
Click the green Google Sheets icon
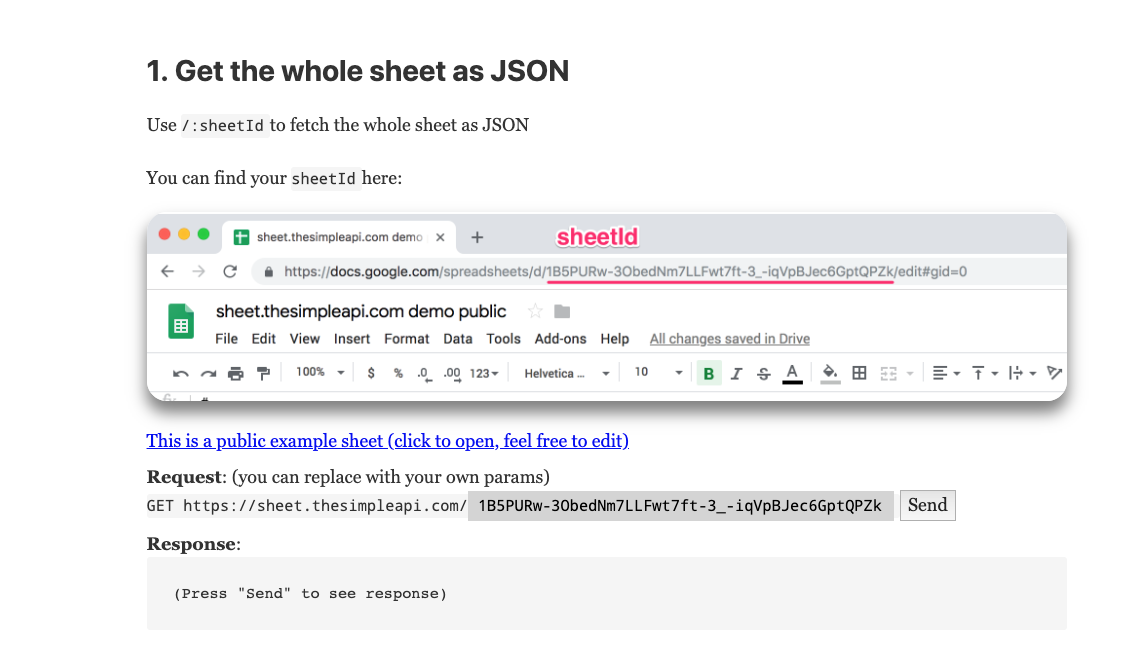click(181, 321)
